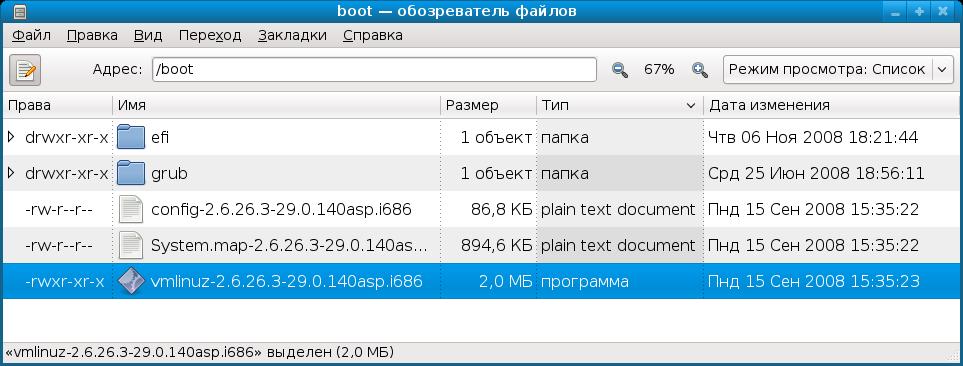Click the System.map text file icon
The image size is (963, 366).
click(x=131, y=246)
